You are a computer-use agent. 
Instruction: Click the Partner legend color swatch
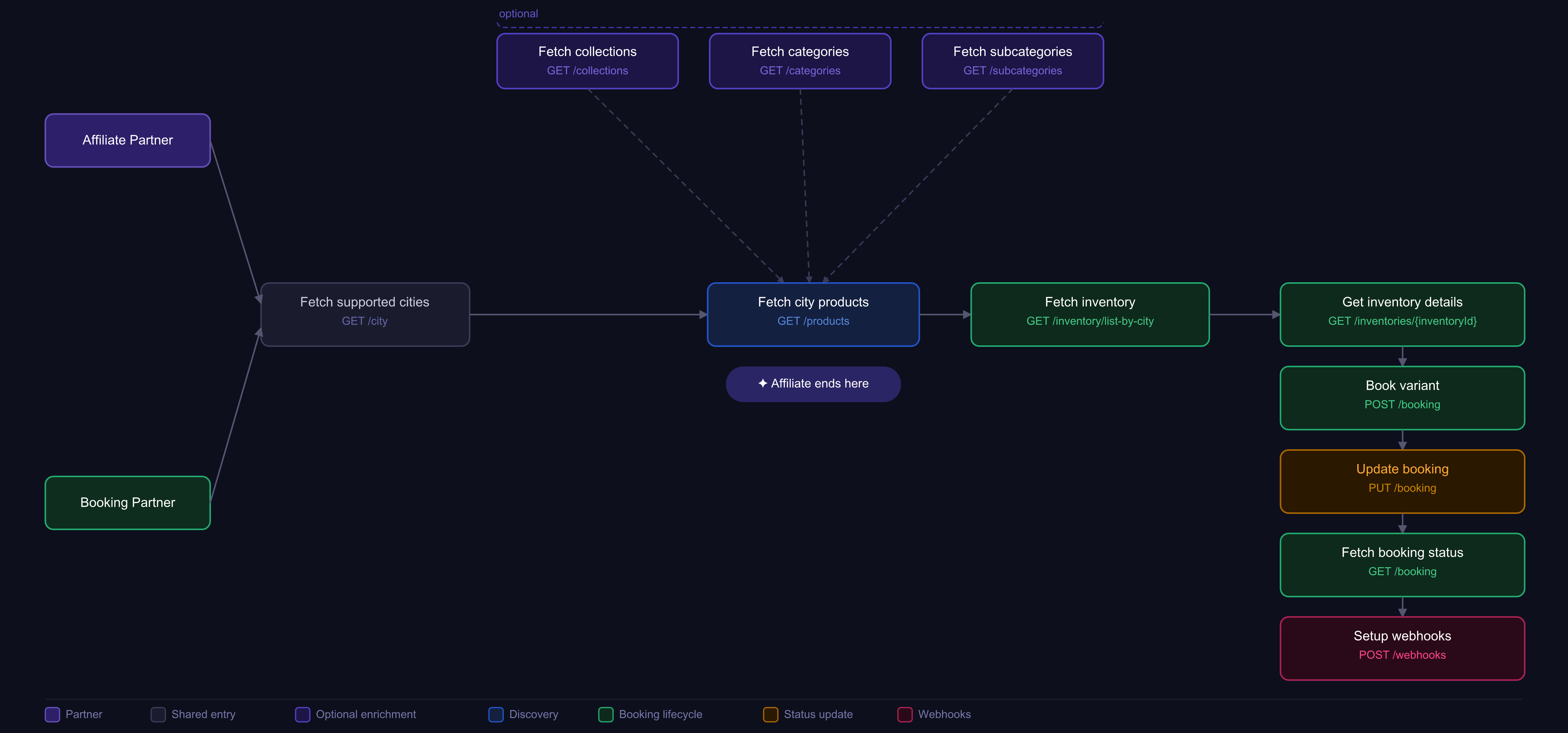coord(52,714)
